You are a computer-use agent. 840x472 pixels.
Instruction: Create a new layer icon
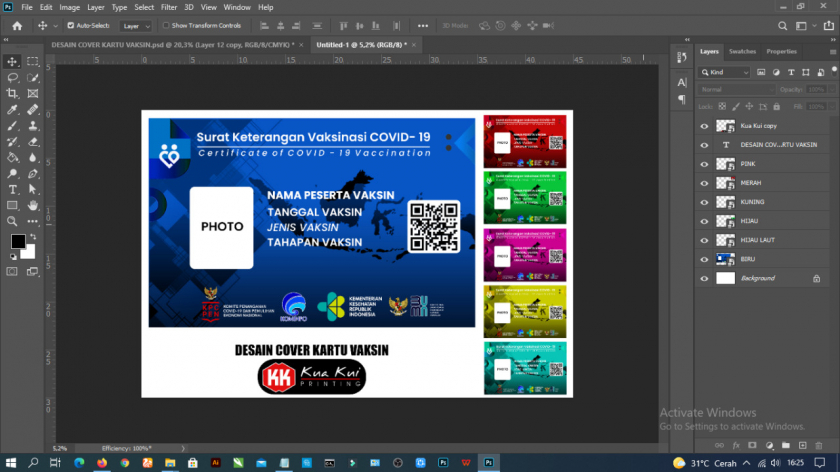(x=802, y=445)
